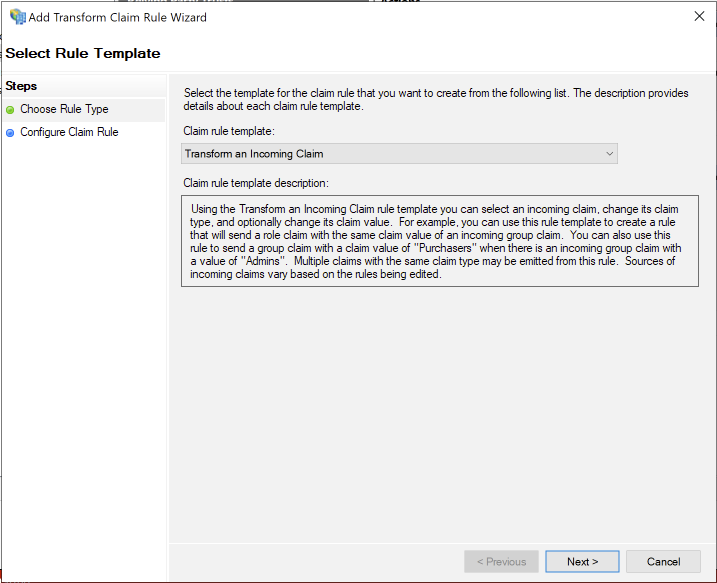Click the Transform an Incoming Claim selected value
This screenshot has width=717, height=583.
coord(254,154)
